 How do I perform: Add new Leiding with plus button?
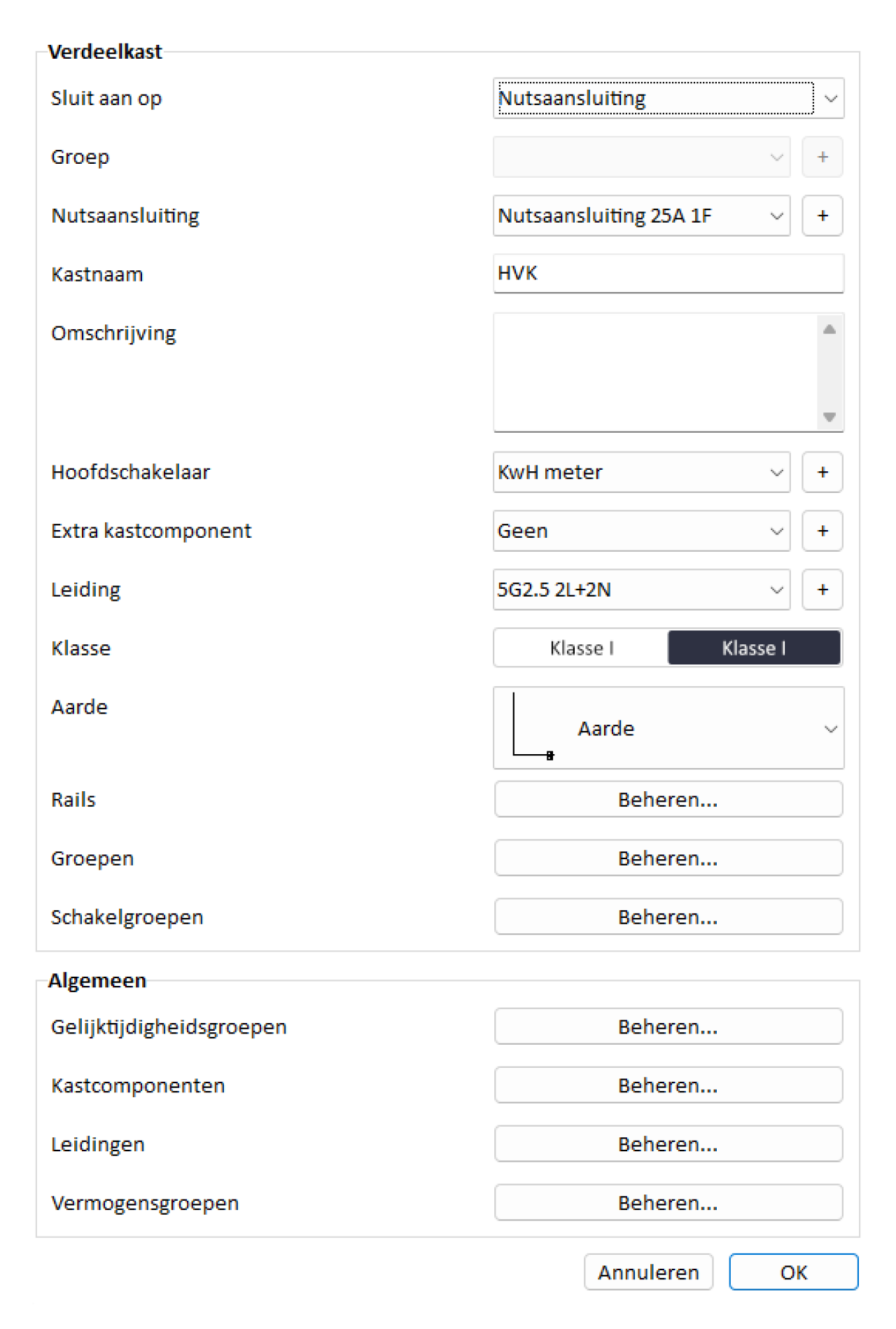pos(822,590)
